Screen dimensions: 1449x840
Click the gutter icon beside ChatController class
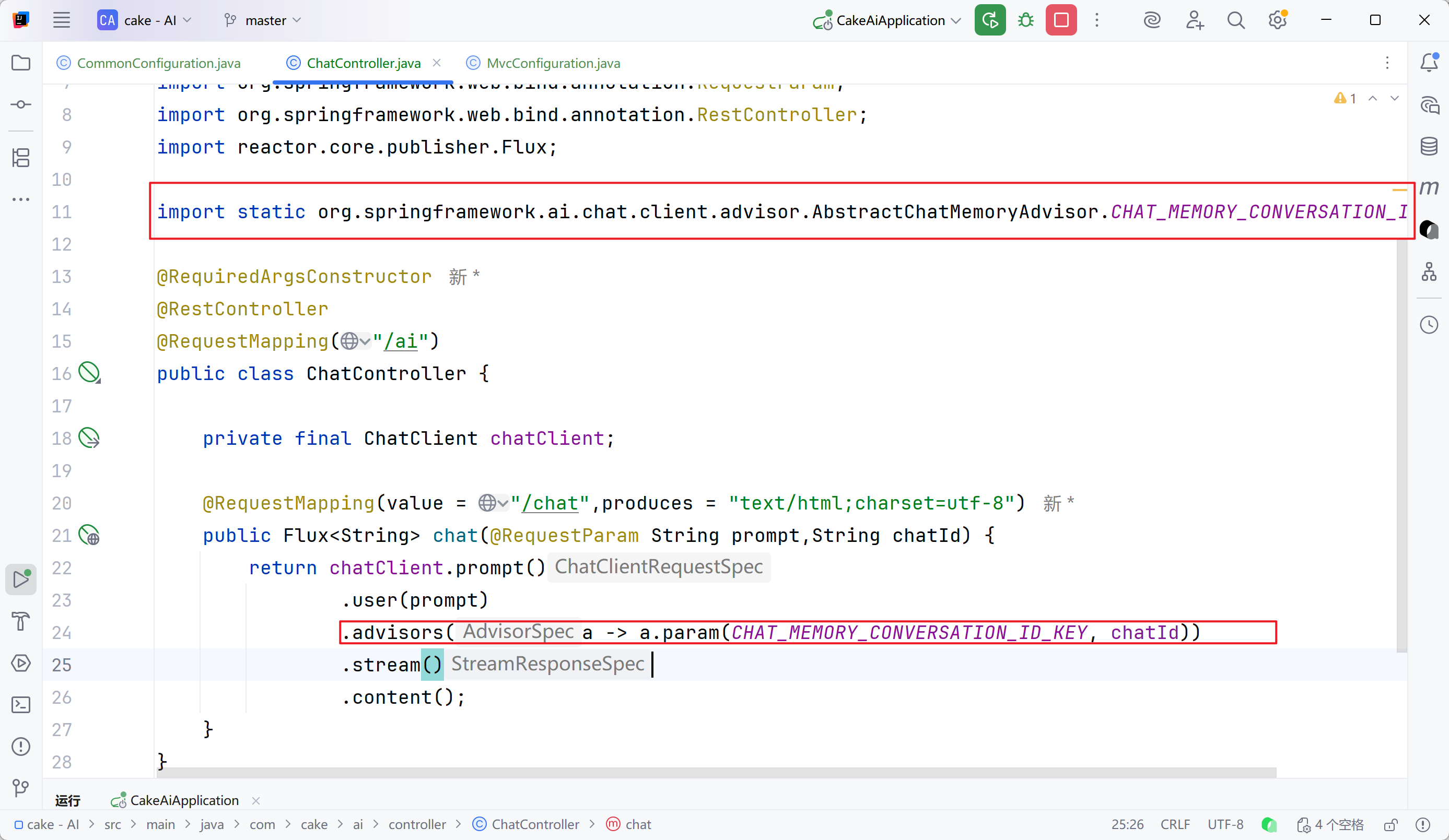[x=89, y=373]
